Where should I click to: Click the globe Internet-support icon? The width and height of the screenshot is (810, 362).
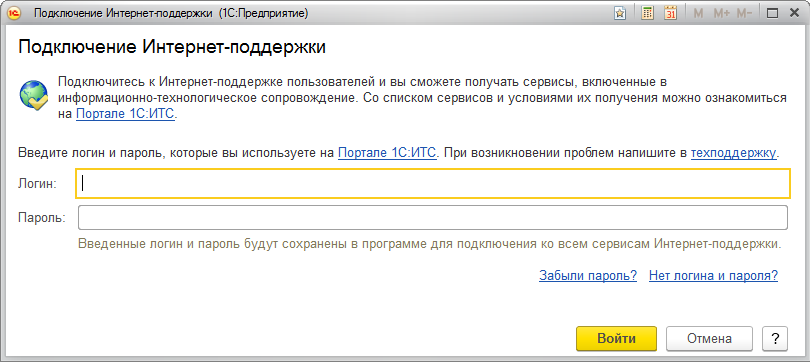tap(34, 96)
